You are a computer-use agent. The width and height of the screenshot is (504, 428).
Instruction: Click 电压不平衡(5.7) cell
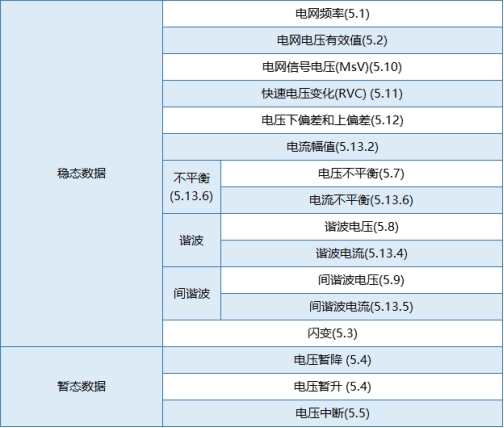click(x=362, y=174)
